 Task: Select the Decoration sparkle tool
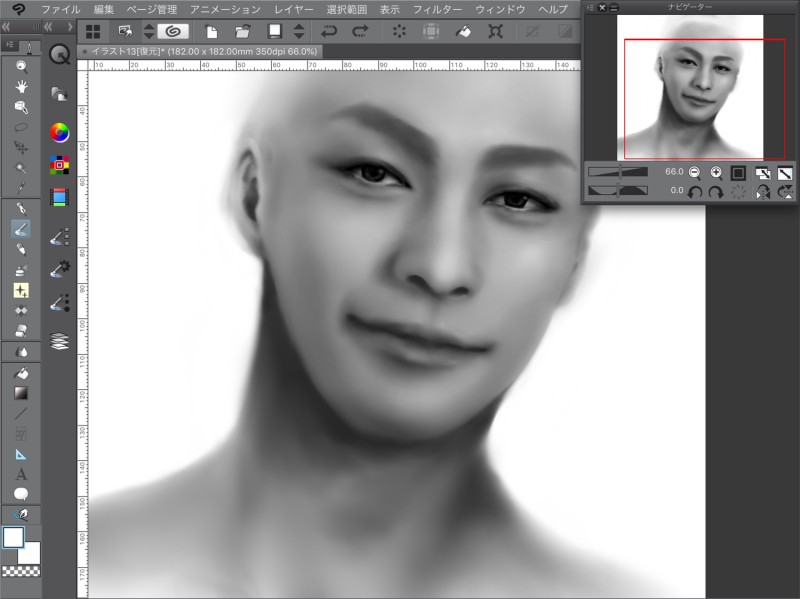pyautogui.click(x=21, y=290)
